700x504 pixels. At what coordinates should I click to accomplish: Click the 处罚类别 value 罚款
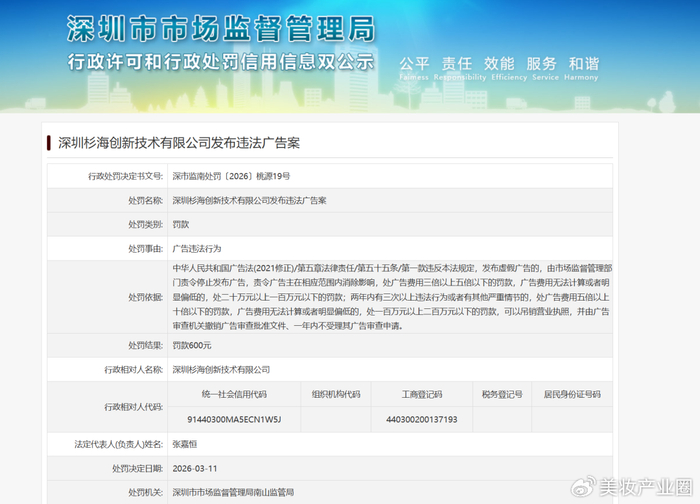[x=181, y=224]
